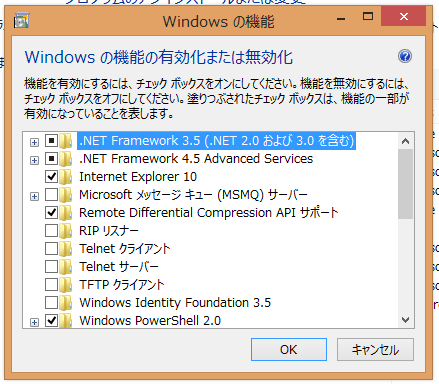Close the Windows の機能 dialog

[x=404, y=16]
